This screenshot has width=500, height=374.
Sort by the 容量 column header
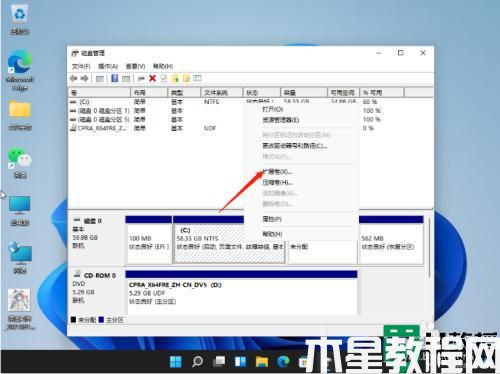pyautogui.click(x=304, y=92)
